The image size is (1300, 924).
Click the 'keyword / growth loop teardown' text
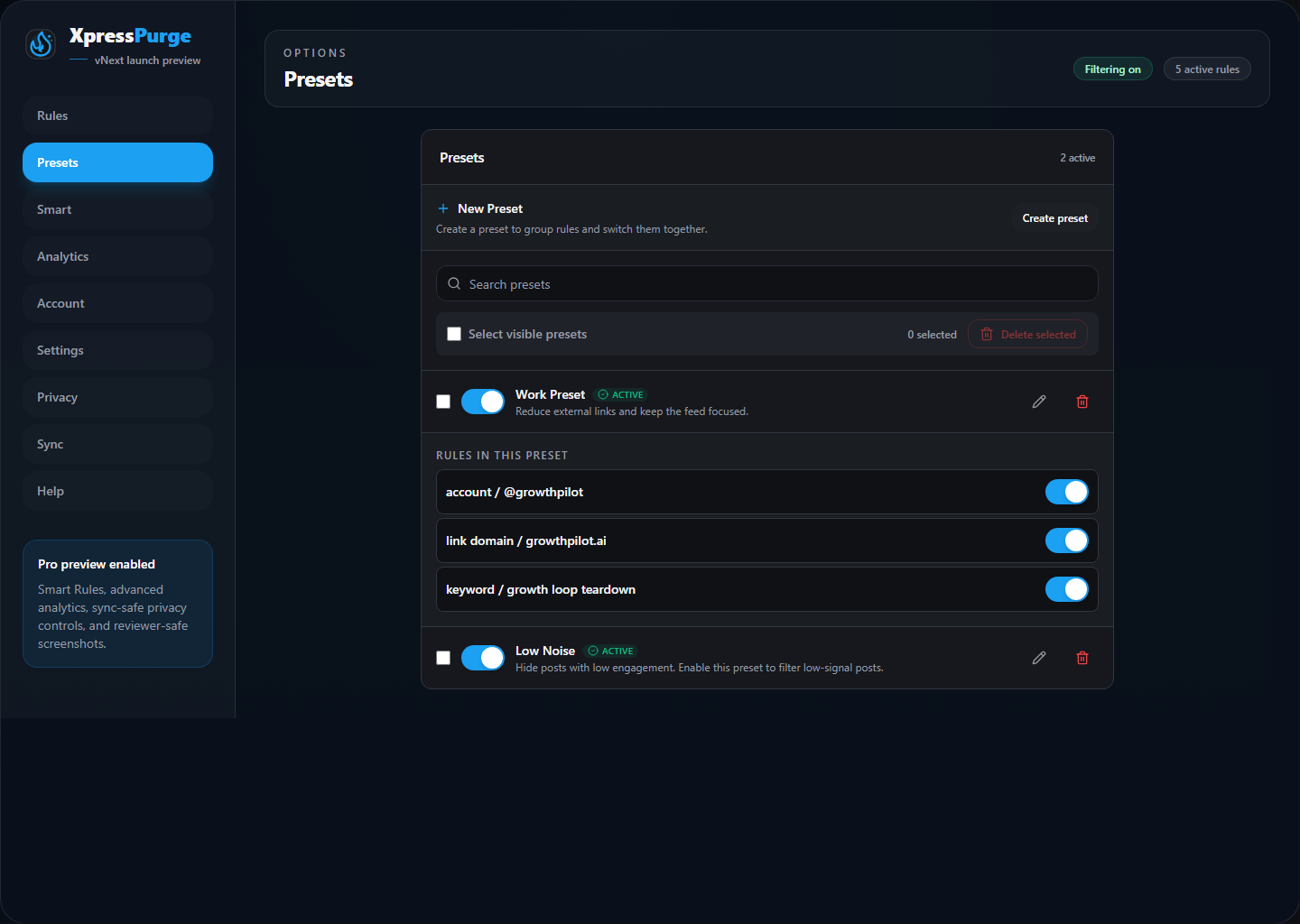(541, 589)
